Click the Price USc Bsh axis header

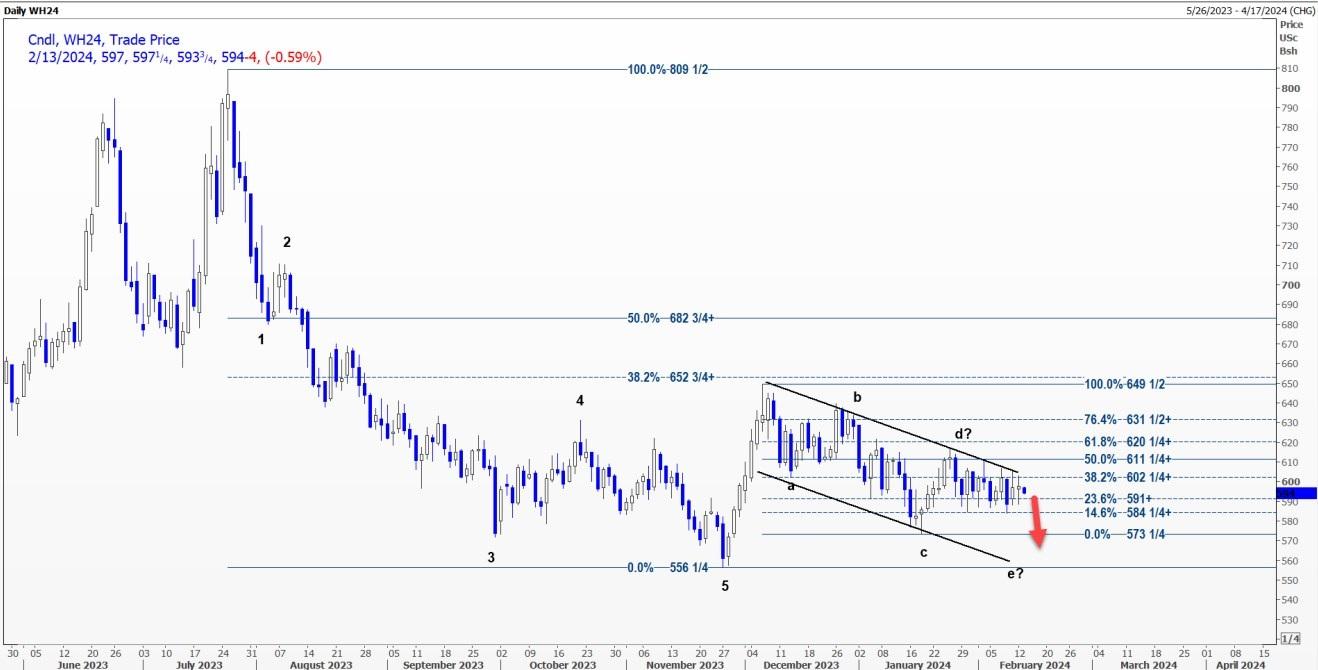point(1291,37)
